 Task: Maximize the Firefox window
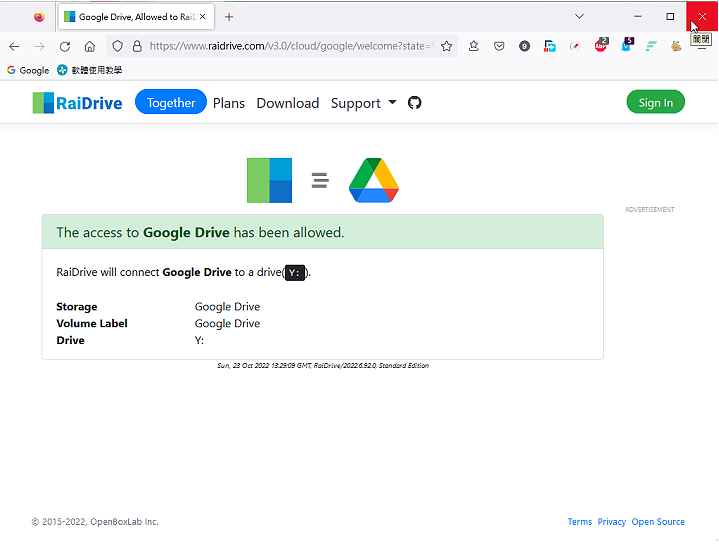tap(670, 17)
